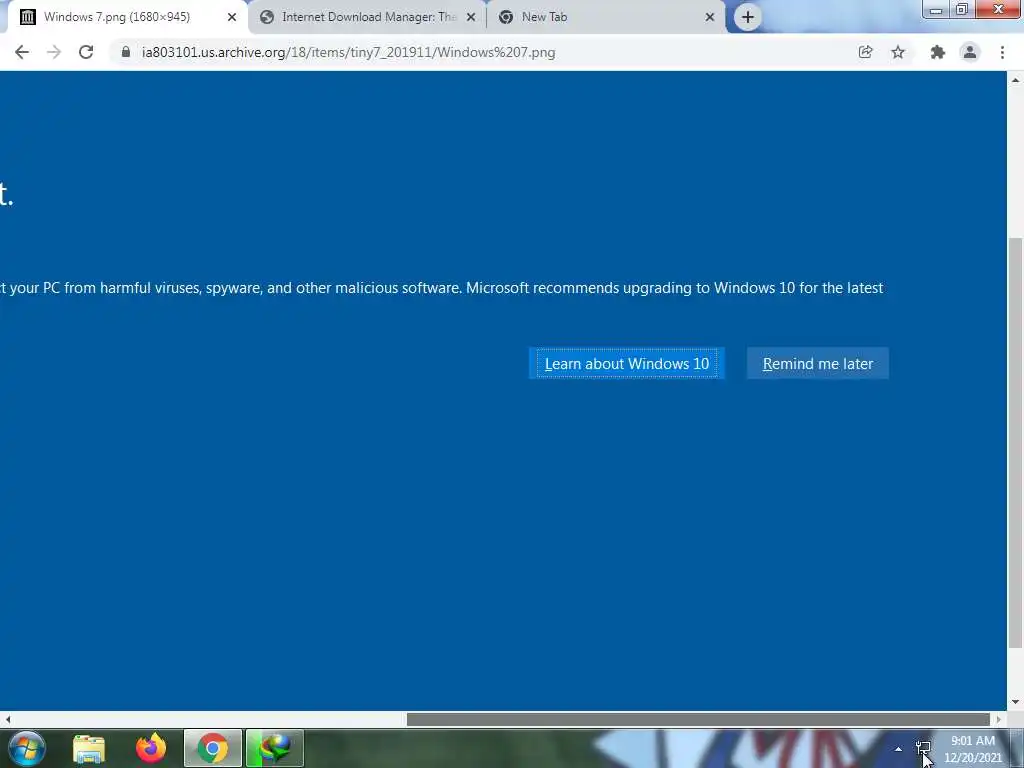Click the padlock site info icon

point(125,52)
